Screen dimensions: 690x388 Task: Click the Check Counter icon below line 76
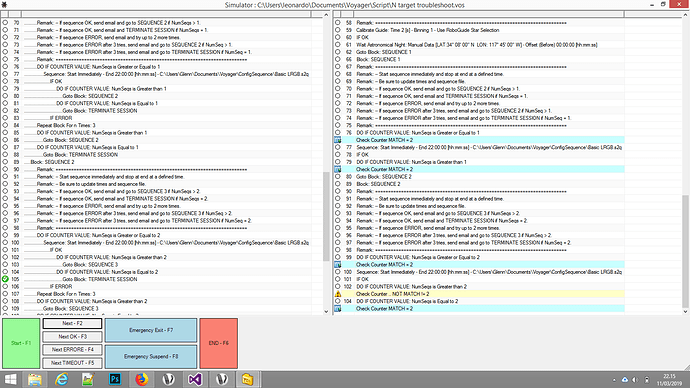(338, 140)
